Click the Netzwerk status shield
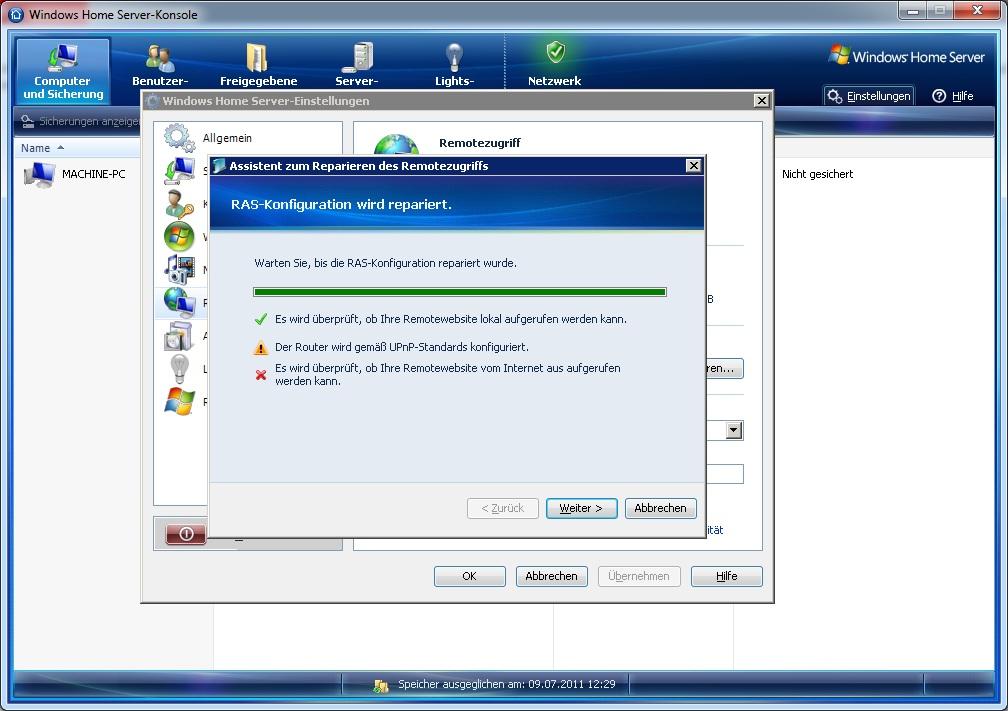The height and width of the screenshot is (711, 1008). [x=555, y=53]
